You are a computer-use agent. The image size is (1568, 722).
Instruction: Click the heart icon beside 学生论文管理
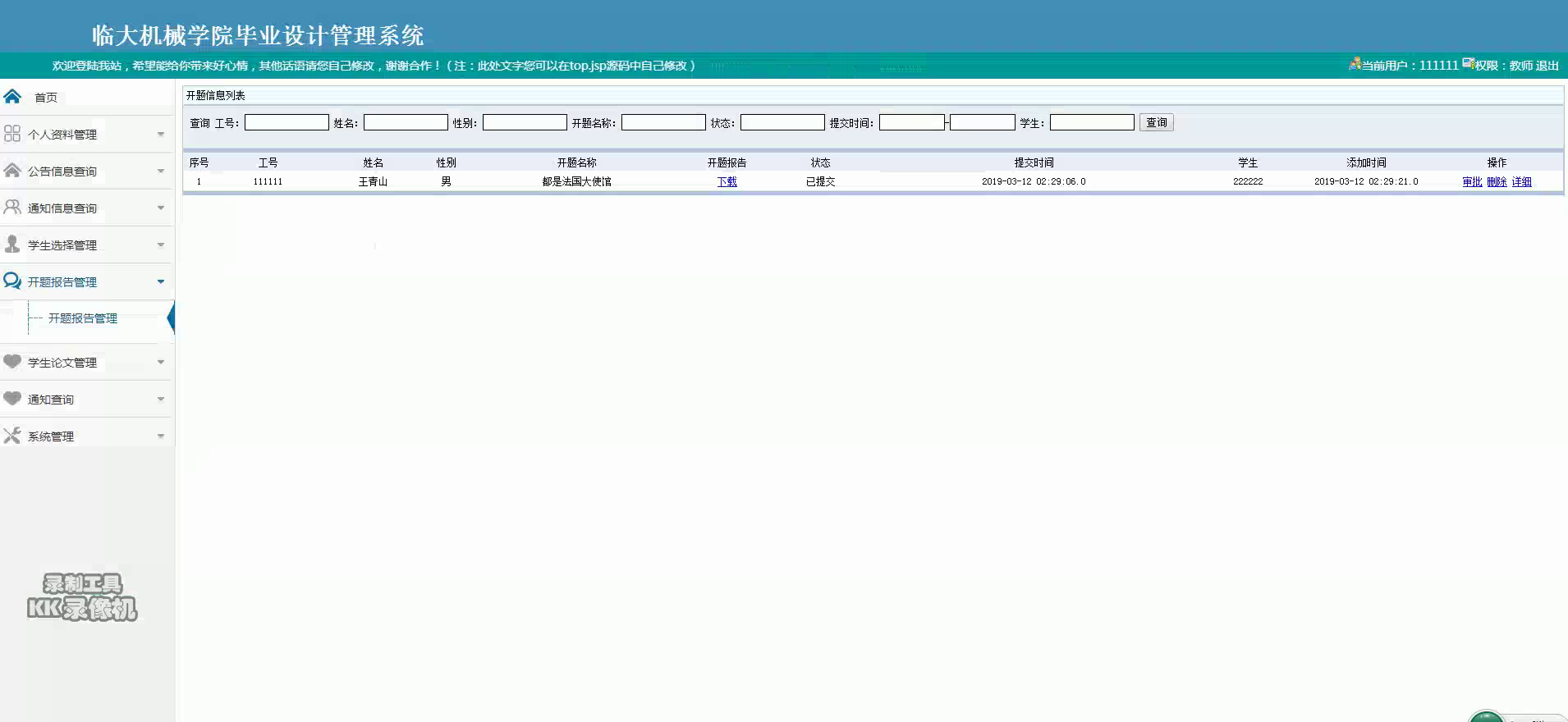(12, 361)
